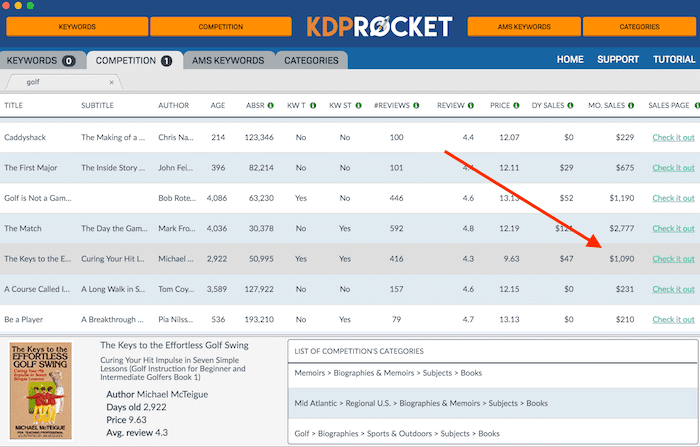Select the golf search tab
Image resolution: width=700 pixels, height=447 pixels.
(62, 82)
